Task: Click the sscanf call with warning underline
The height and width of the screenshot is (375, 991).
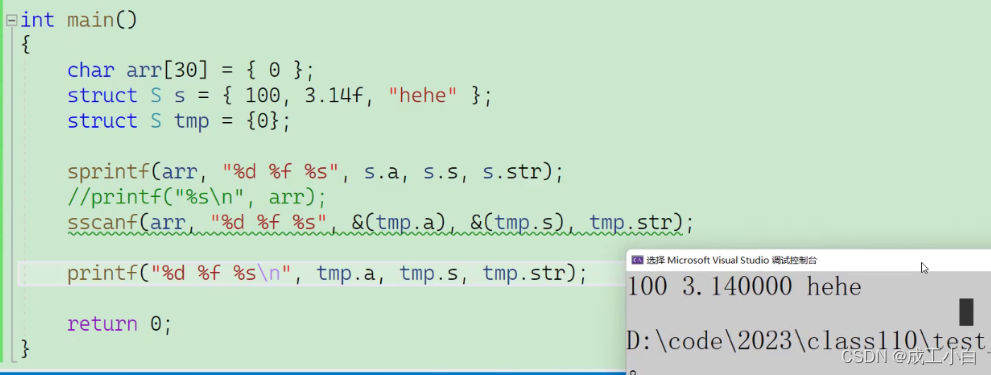Action: [x=380, y=223]
